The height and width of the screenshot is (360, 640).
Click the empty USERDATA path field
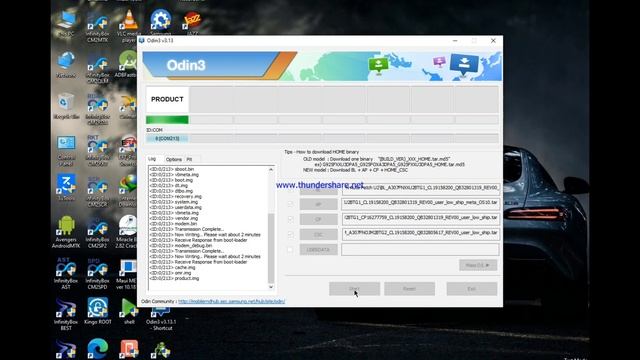click(x=420, y=249)
